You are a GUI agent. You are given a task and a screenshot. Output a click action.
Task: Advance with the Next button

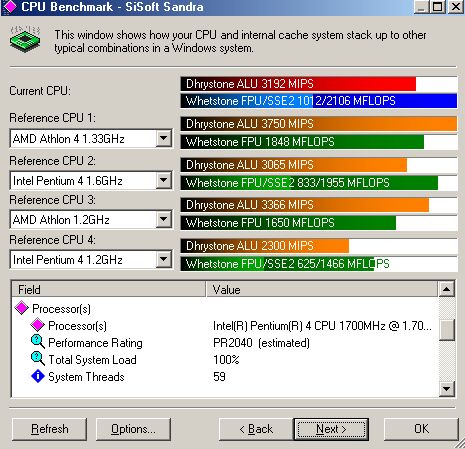pos(331,429)
